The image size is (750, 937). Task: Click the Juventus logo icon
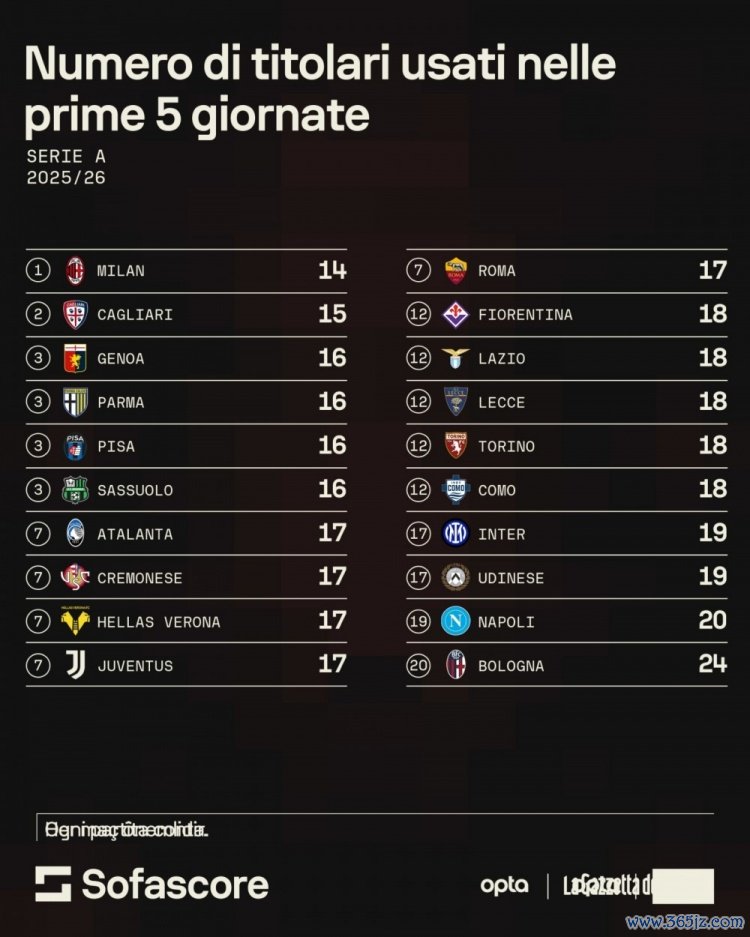pyautogui.click(x=75, y=665)
